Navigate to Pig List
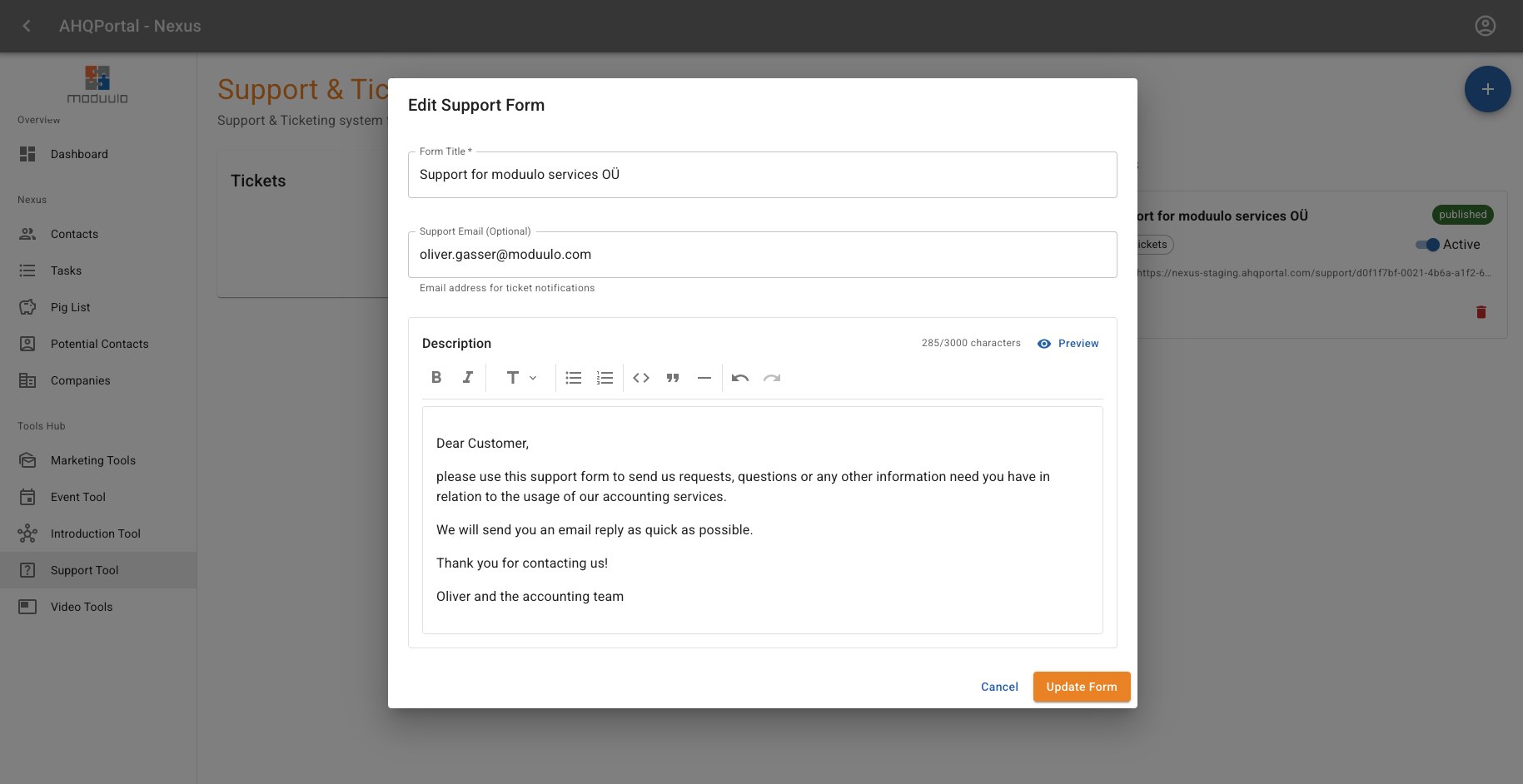 pyautogui.click(x=70, y=307)
